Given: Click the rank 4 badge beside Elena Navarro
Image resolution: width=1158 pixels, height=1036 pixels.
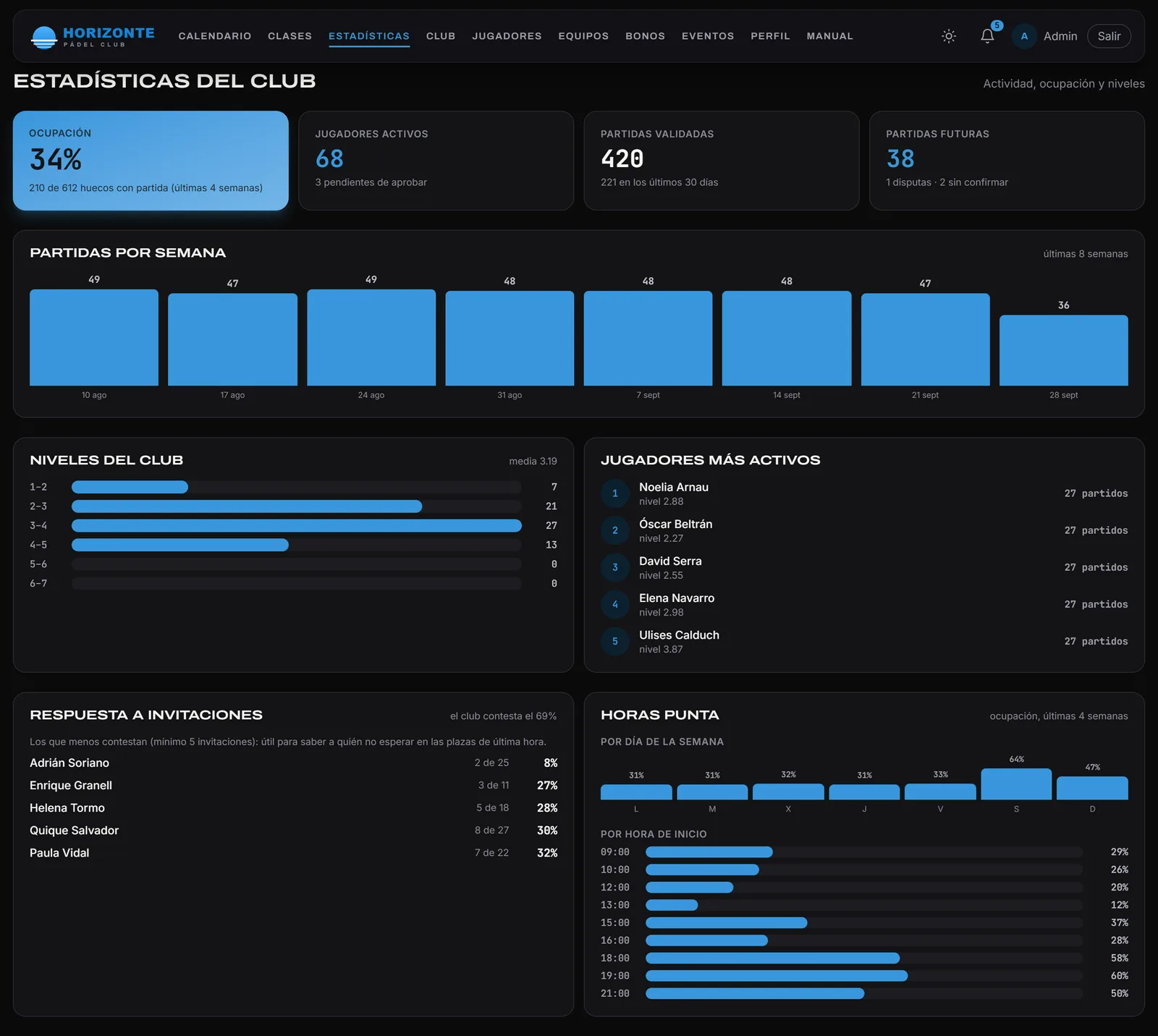Looking at the screenshot, I should 615,604.
